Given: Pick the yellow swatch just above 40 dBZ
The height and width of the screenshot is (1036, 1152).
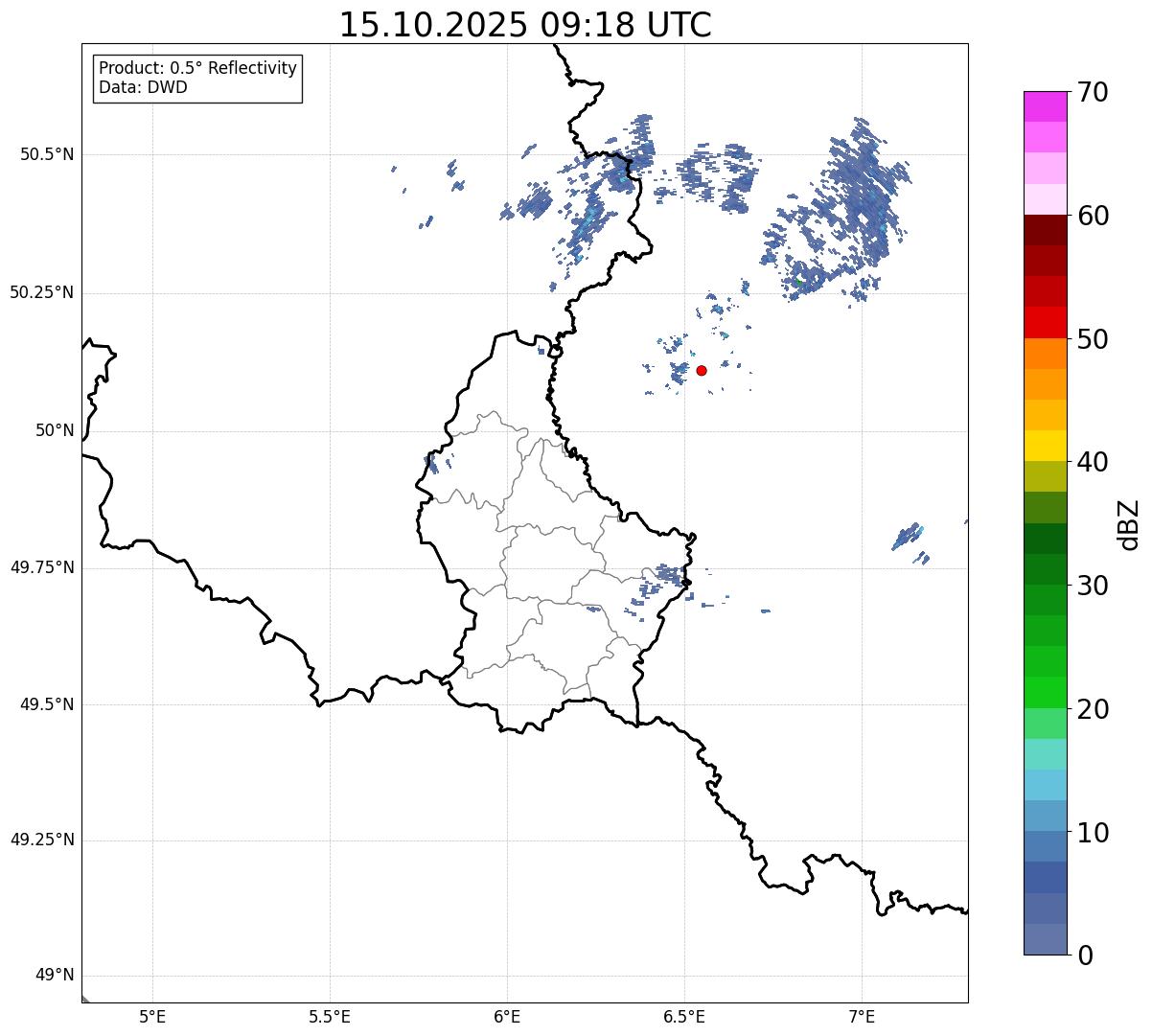Looking at the screenshot, I should [1046, 446].
